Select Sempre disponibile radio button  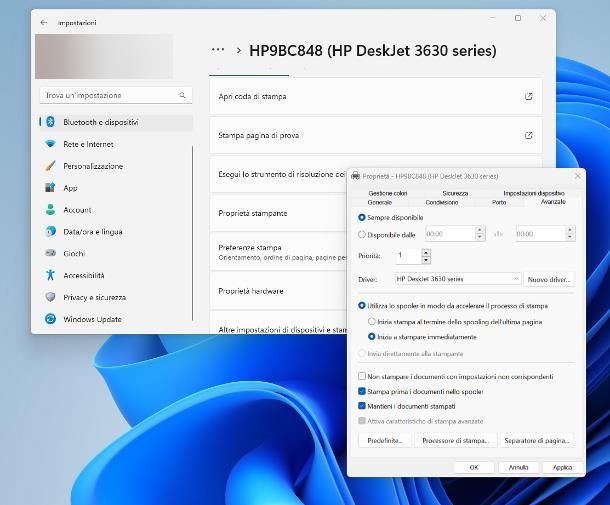(361, 217)
